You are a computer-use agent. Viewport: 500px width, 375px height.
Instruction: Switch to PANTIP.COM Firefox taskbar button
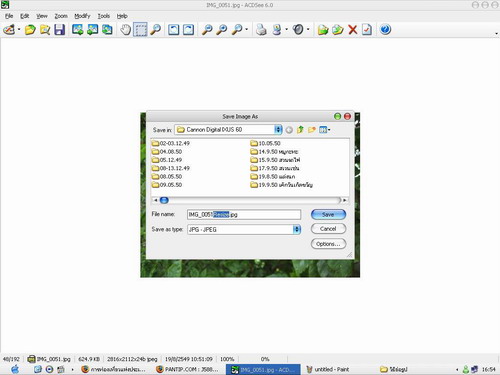point(188,369)
